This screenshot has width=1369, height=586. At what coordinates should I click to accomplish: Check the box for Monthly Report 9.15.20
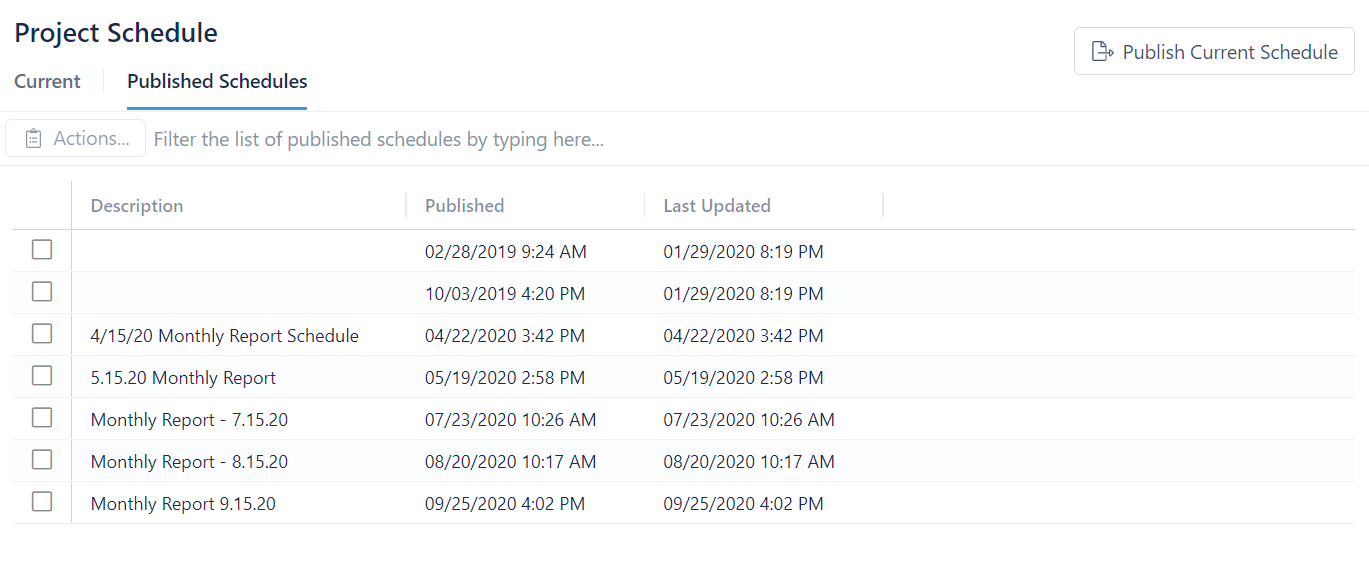tap(42, 502)
